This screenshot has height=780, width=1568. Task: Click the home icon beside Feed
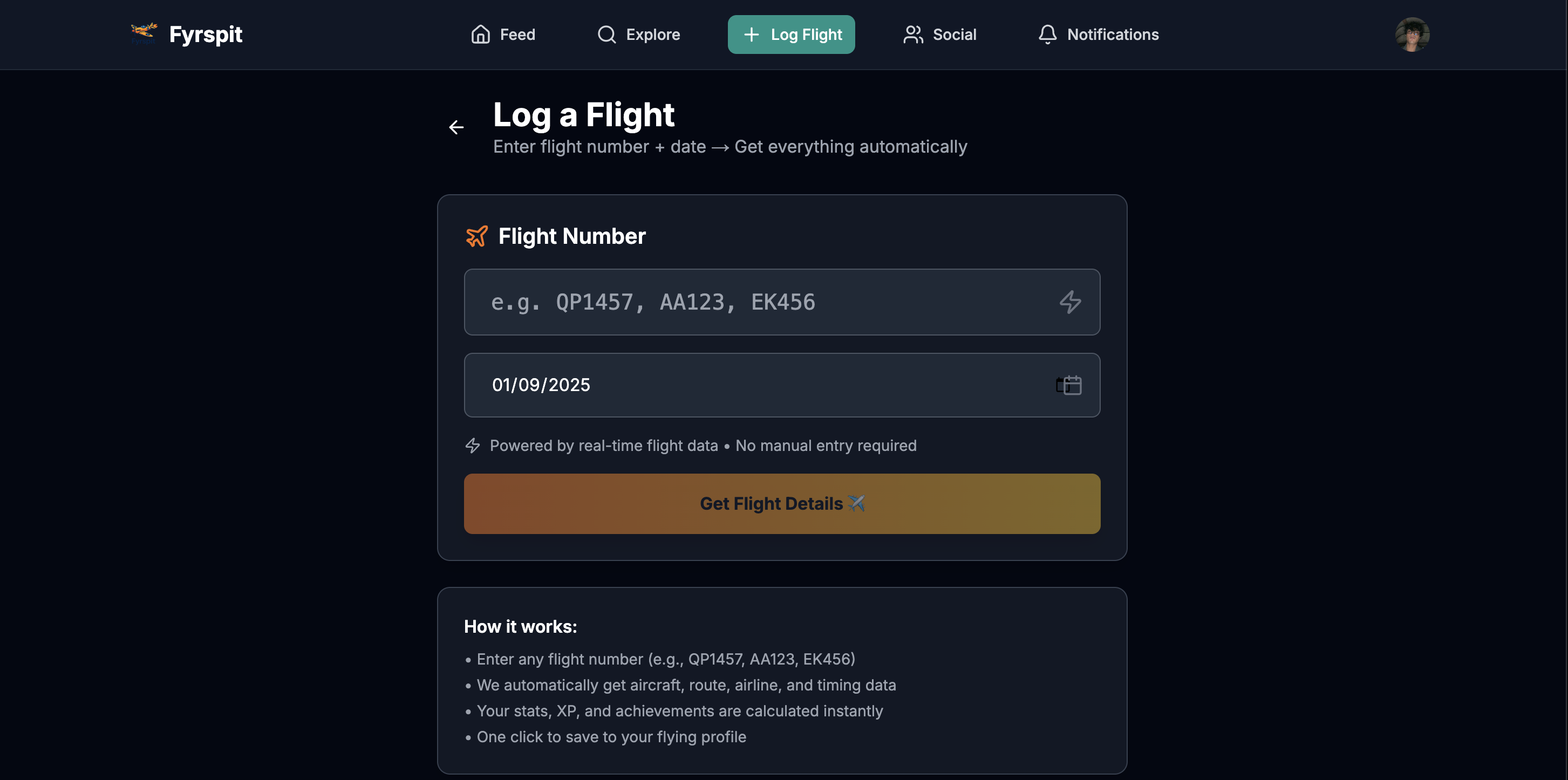(480, 35)
